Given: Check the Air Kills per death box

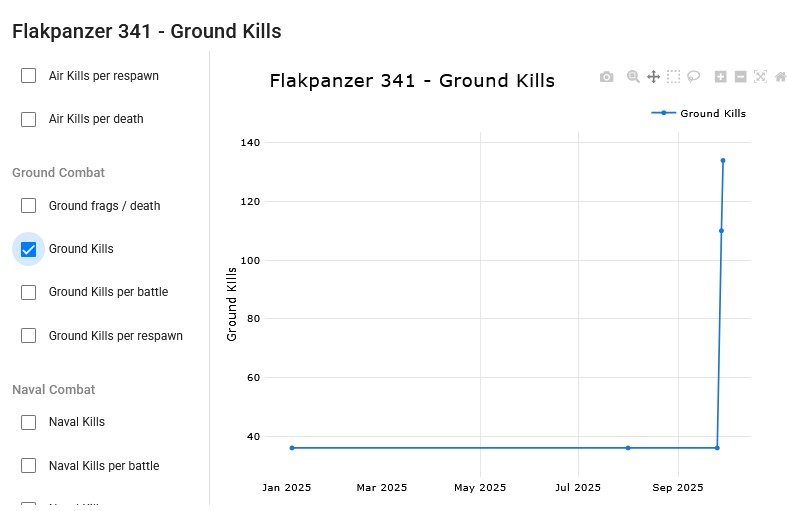Looking at the screenshot, I should coord(29,119).
